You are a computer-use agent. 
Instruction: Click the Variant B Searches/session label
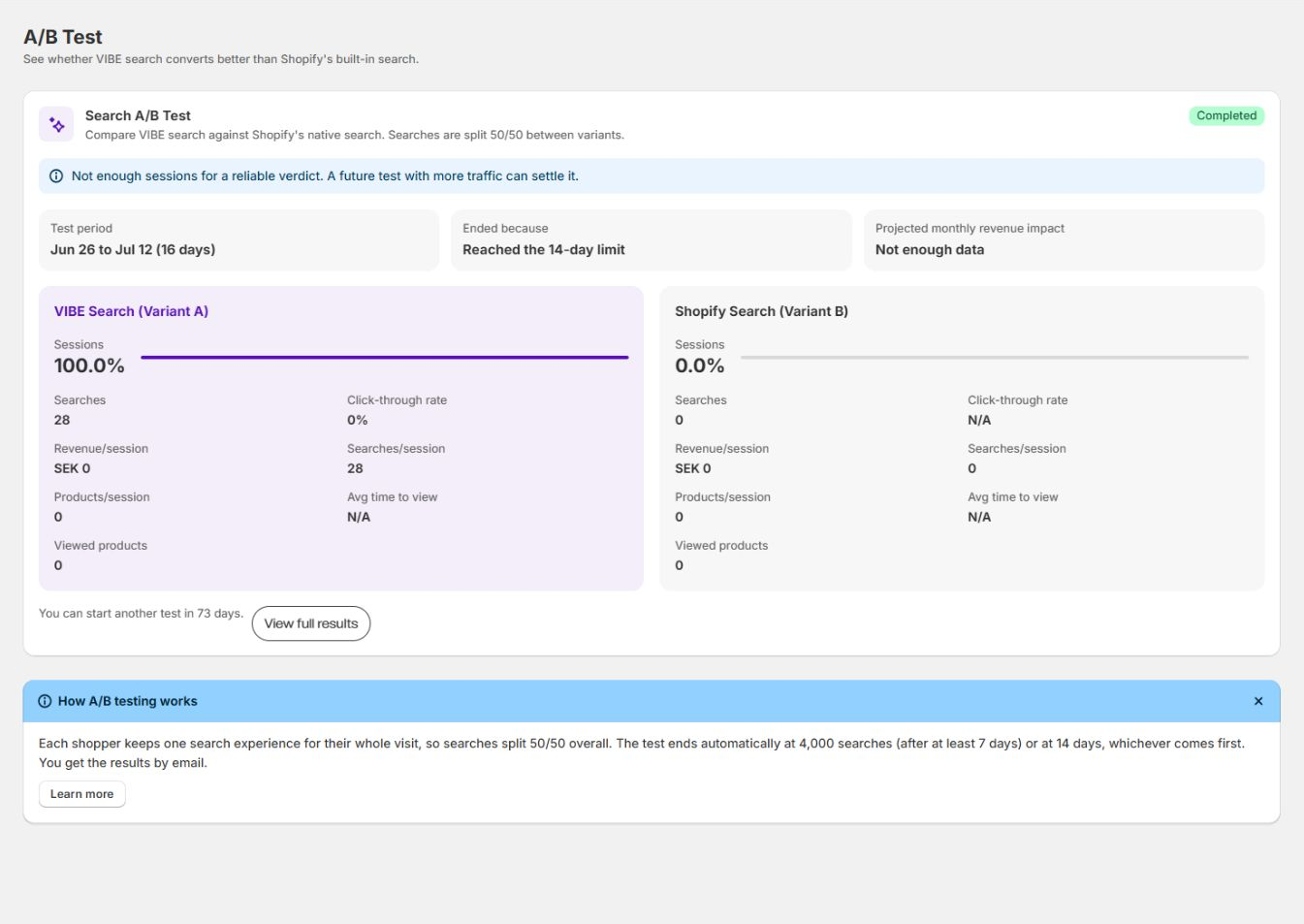click(1016, 449)
